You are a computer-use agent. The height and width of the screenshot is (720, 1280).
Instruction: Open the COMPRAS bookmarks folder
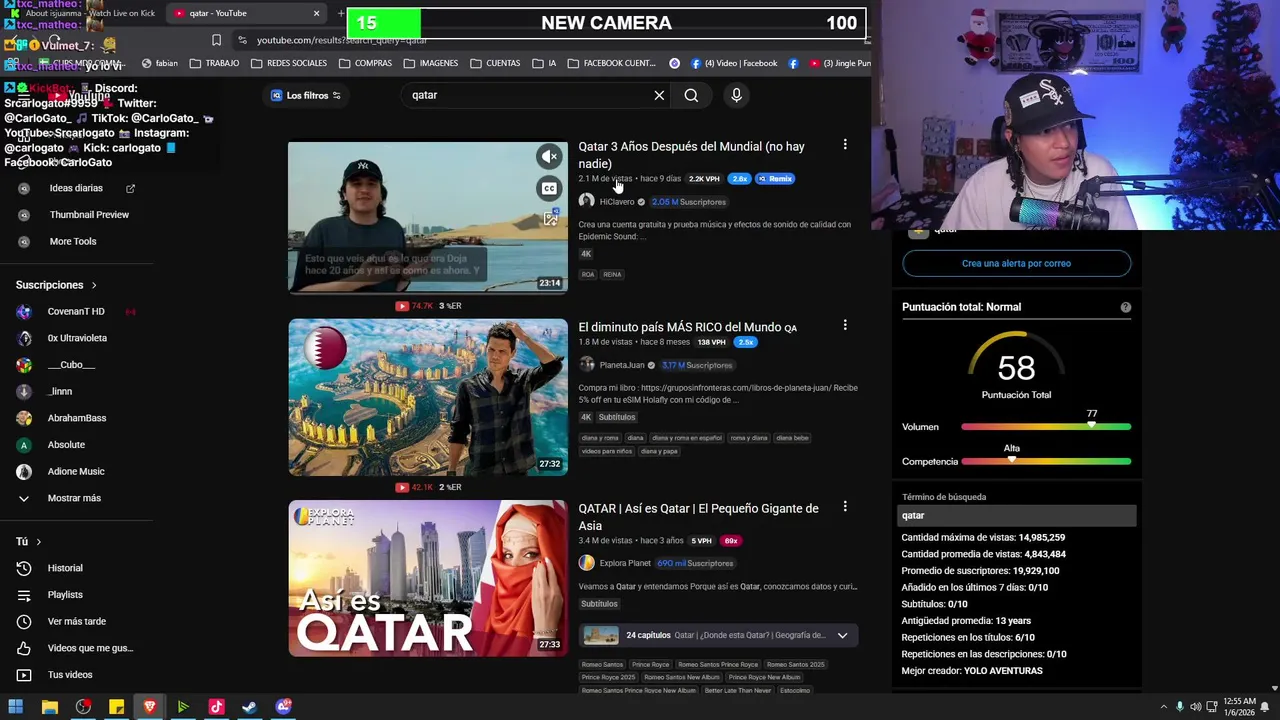pos(365,63)
